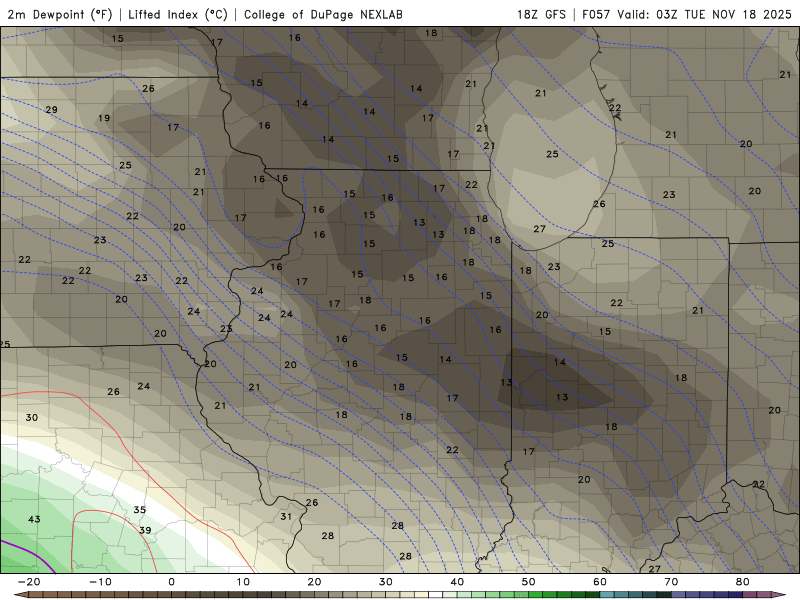This screenshot has height=600, width=800.
Task: Click the dewpoint value 35 on map
Action: pos(140,510)
